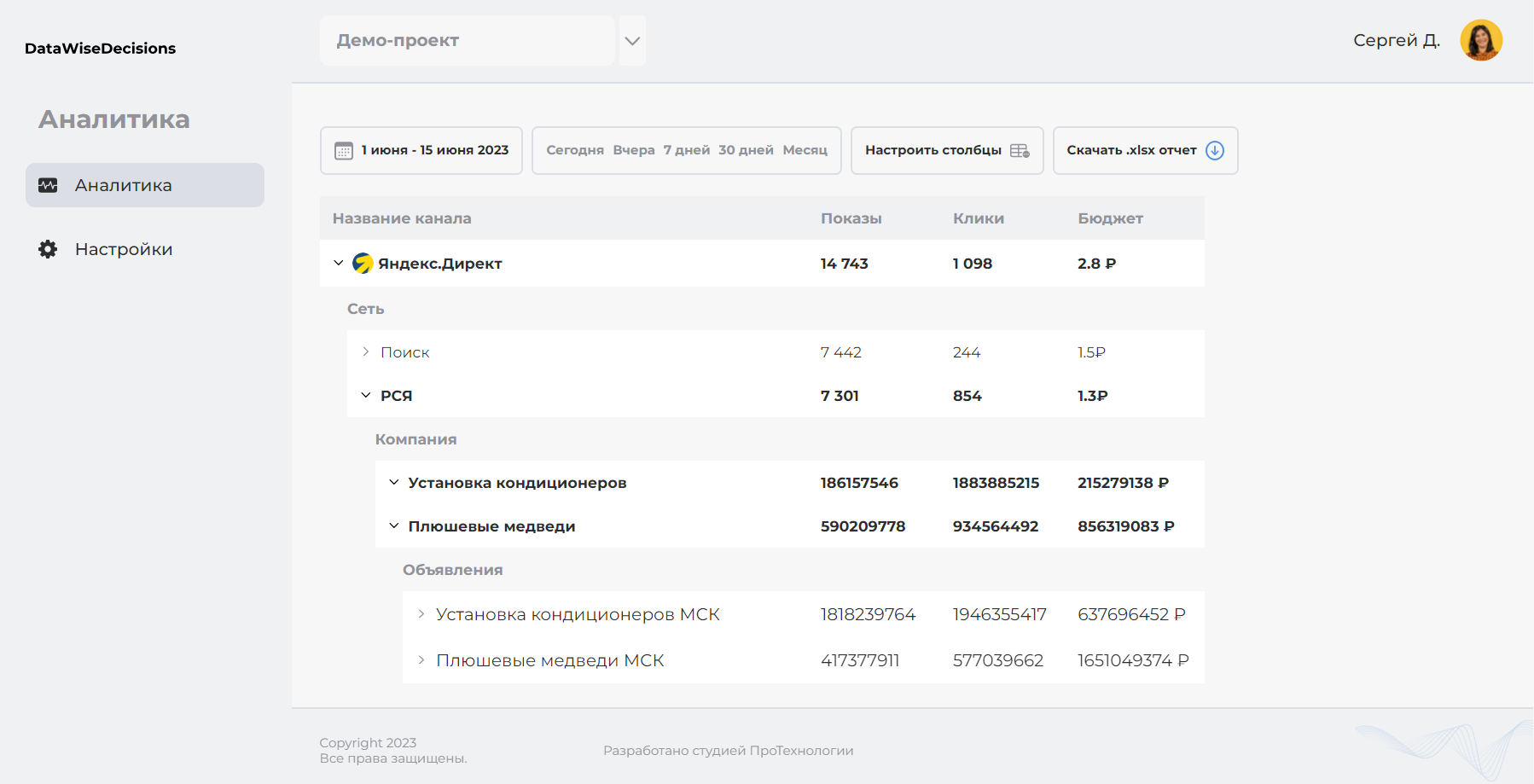Open the user profile avatar
This screenshot has width=1534, height=784.
[1480, 40]
